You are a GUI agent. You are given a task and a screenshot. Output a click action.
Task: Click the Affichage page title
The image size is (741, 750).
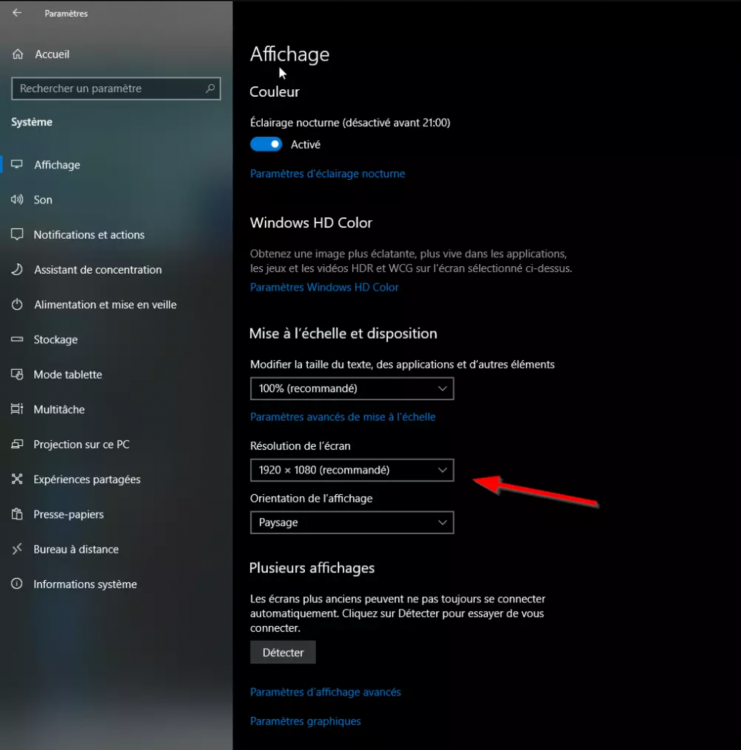click(x=289, y=55)
